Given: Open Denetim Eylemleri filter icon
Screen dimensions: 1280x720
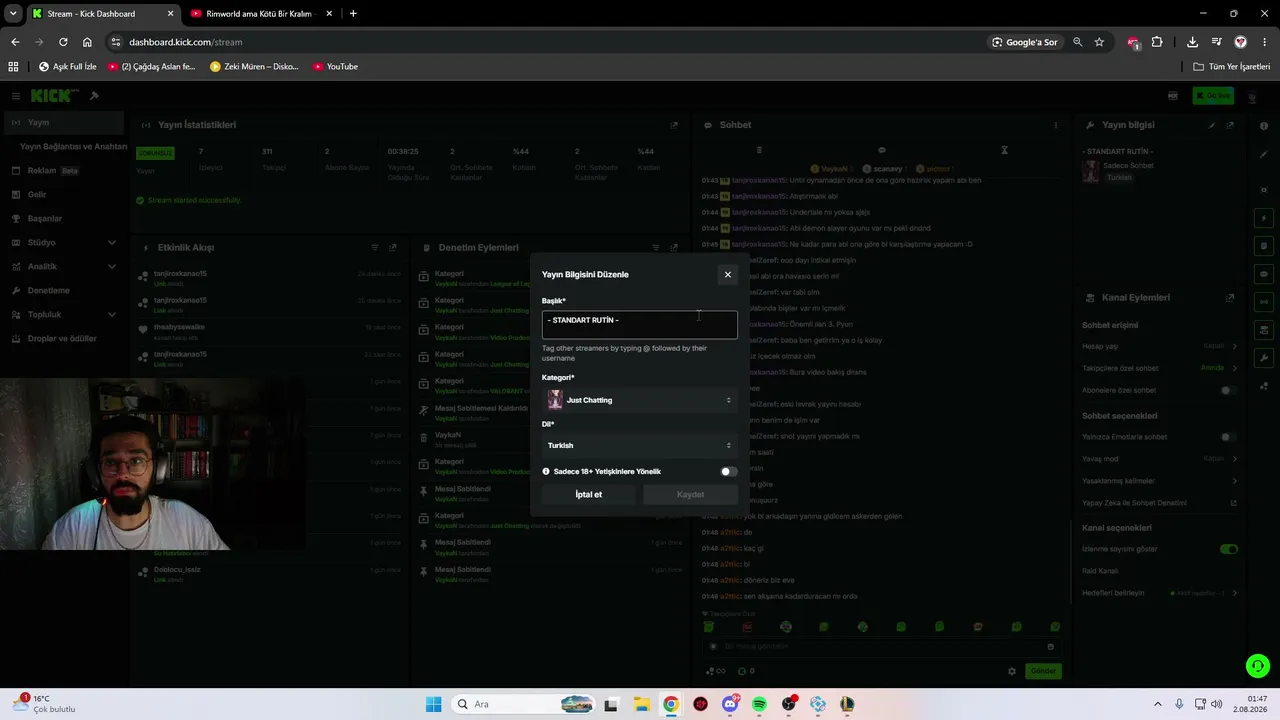Looking at the screenshot, I should coord(656,247).
